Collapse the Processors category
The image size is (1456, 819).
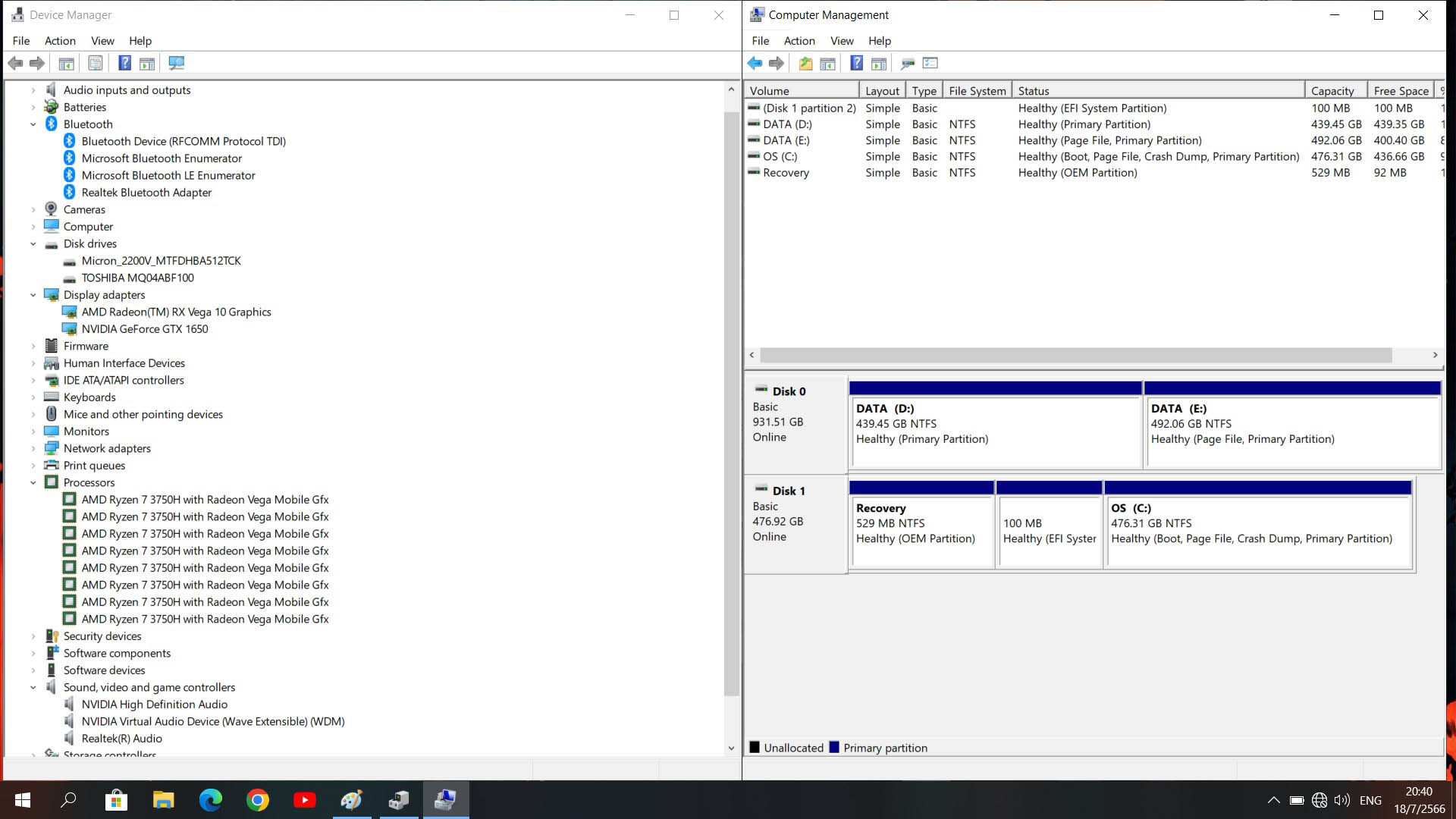pyautogui.click(x=33, y=483)
